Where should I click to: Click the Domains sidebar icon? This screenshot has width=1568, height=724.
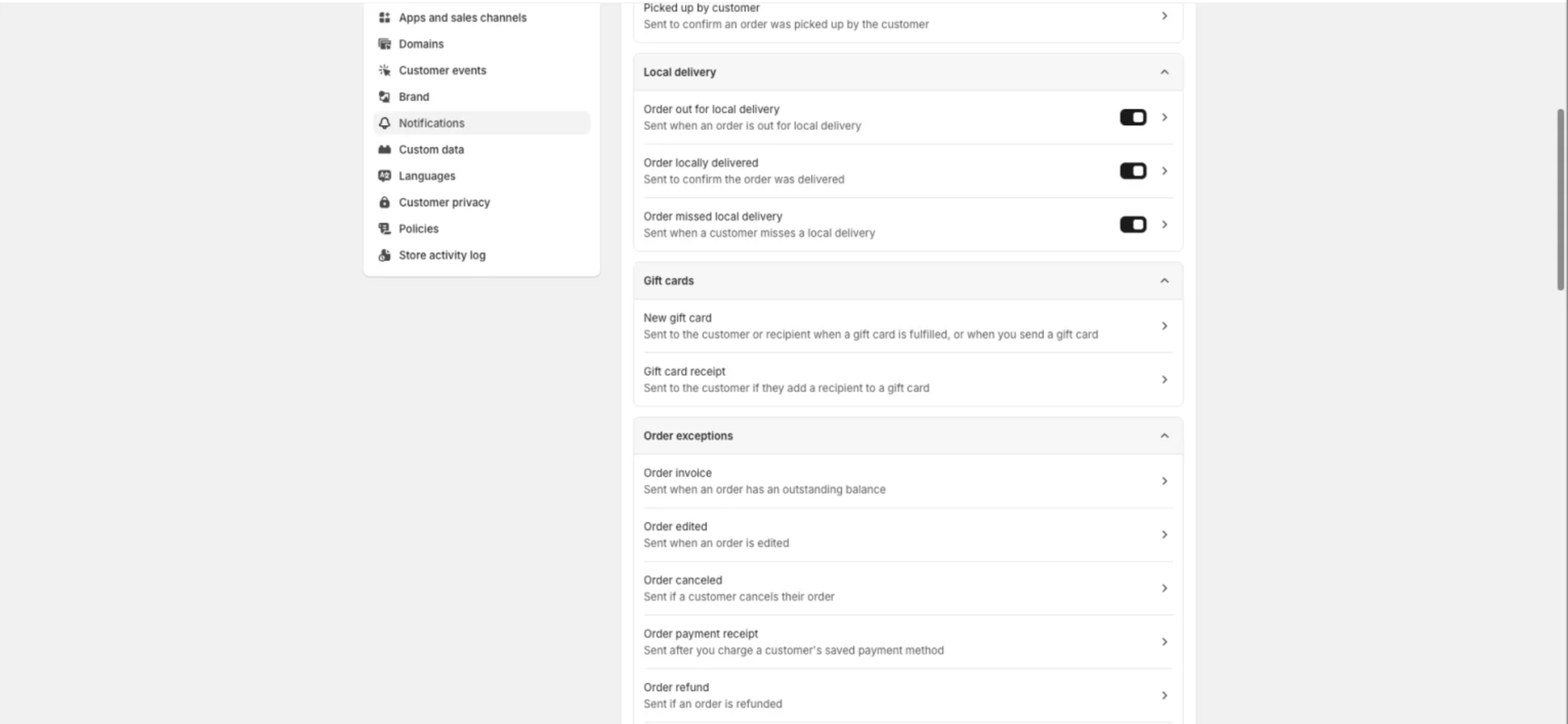pyautogui.click(x=385, y=44)
